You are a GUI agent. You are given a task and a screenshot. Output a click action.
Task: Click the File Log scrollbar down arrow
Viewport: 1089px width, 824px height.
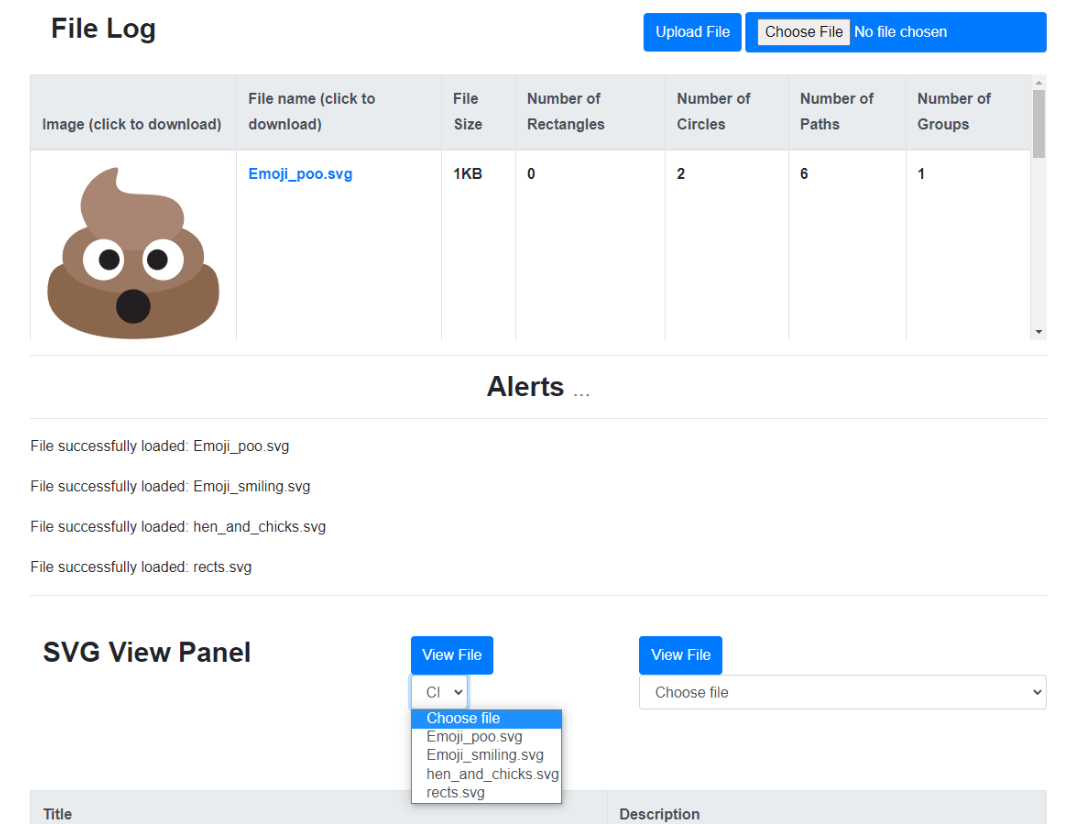tap(1039, 331)
